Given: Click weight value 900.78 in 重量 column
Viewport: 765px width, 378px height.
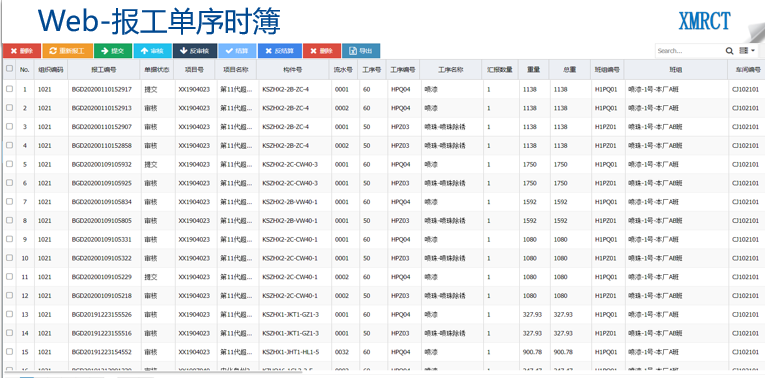Looking at the screenshot, I should click(532, 352).
